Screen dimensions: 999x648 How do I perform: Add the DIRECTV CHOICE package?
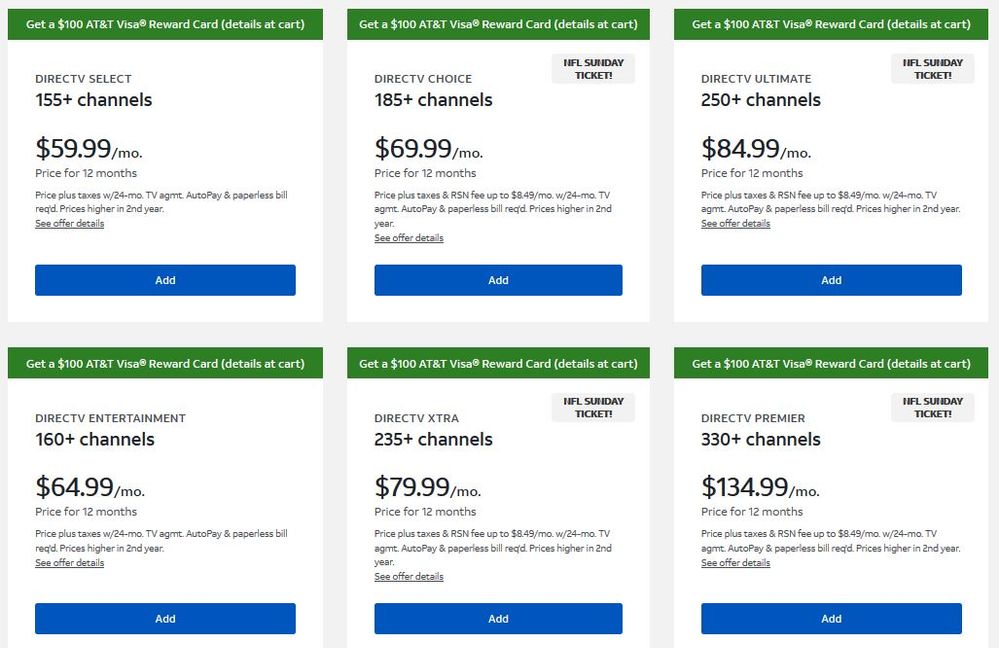coord(498,280)
